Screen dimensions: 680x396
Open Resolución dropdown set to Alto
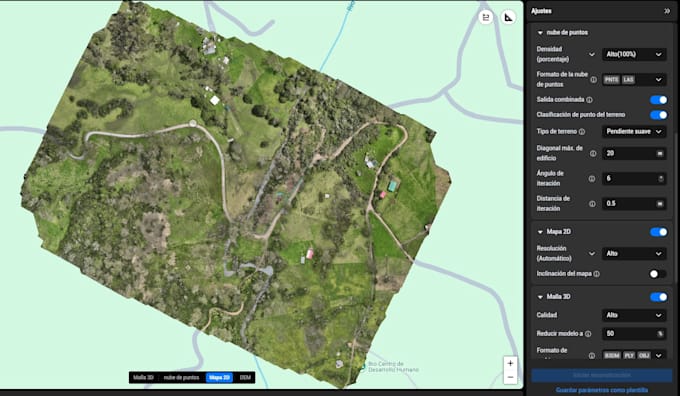point(634,253)
